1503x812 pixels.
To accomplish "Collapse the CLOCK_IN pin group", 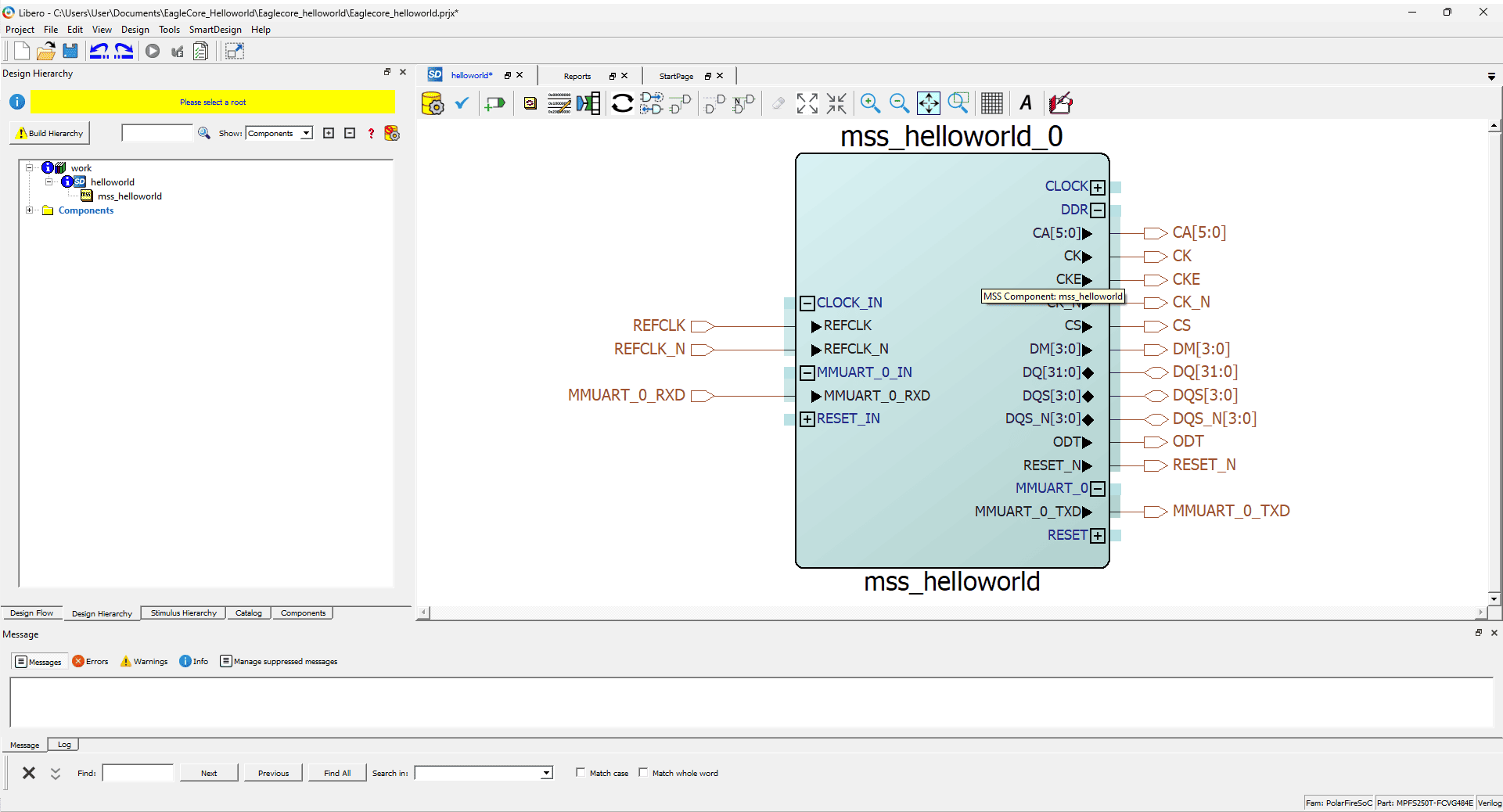I will click(x=807, y=304).
